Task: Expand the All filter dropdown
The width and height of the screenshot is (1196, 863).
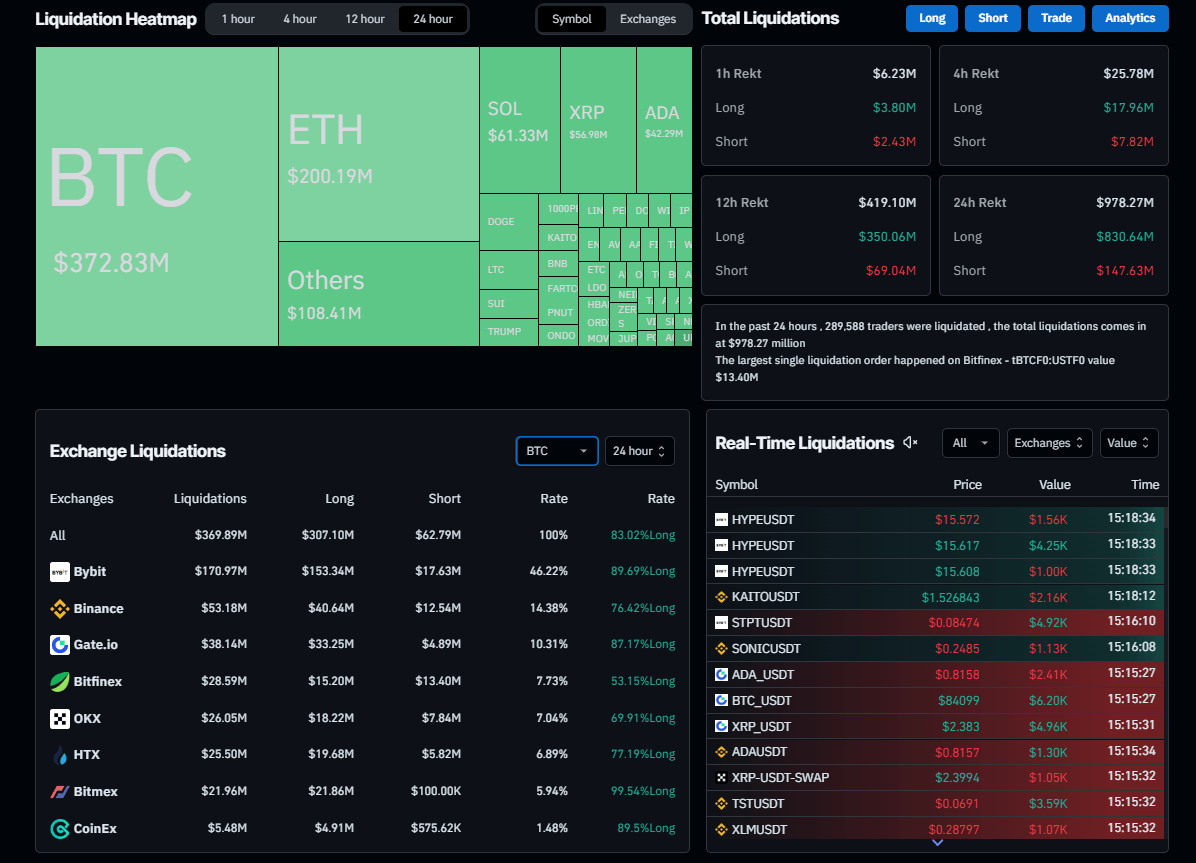Action: pyautogui.click(x=970, y=443)
